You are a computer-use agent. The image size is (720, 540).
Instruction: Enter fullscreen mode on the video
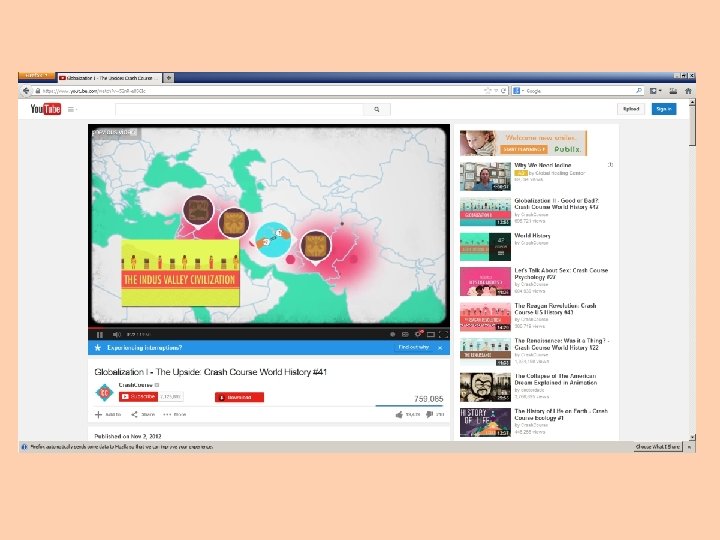443,334
